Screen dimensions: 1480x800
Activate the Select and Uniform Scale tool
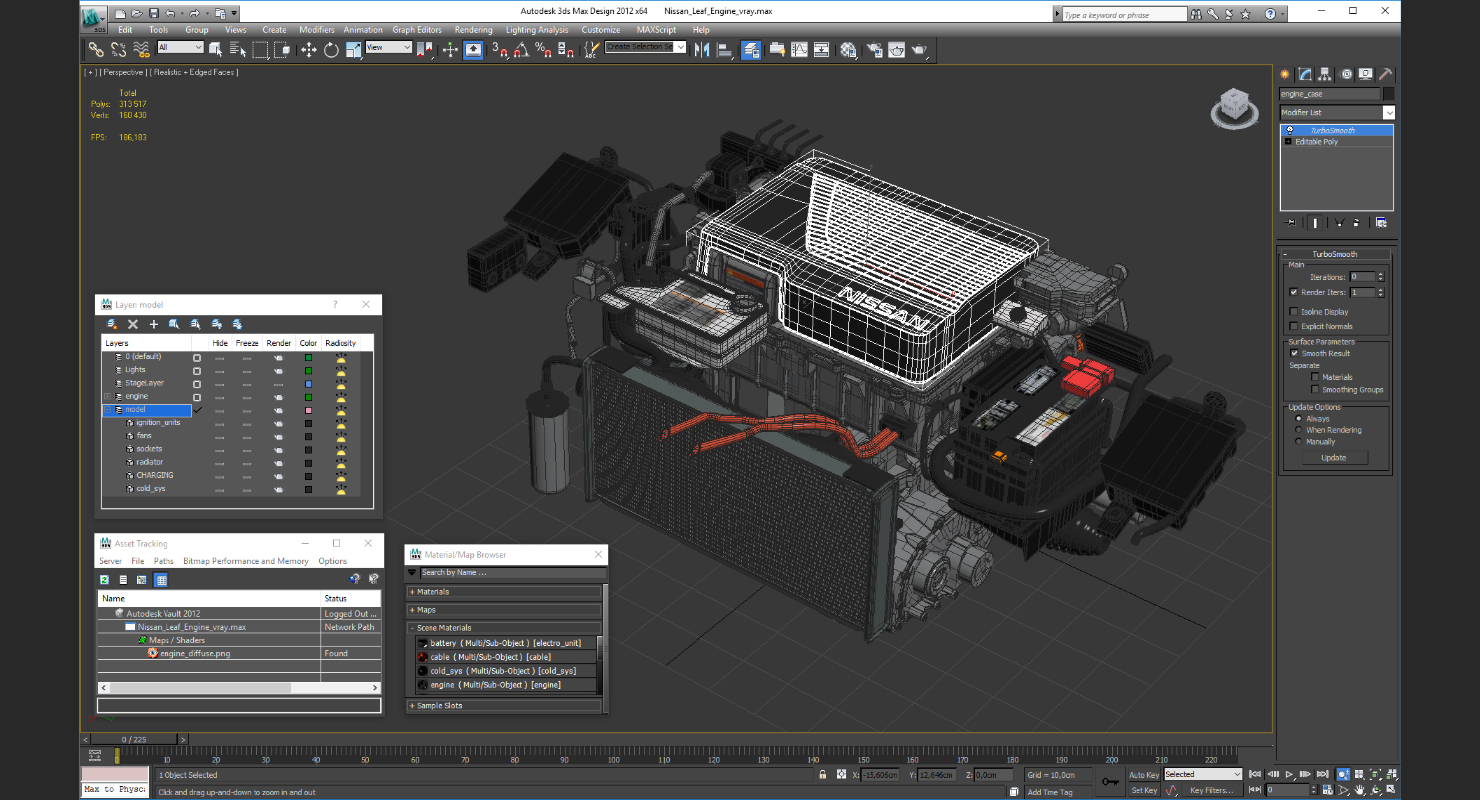click(x=353, y=49)
